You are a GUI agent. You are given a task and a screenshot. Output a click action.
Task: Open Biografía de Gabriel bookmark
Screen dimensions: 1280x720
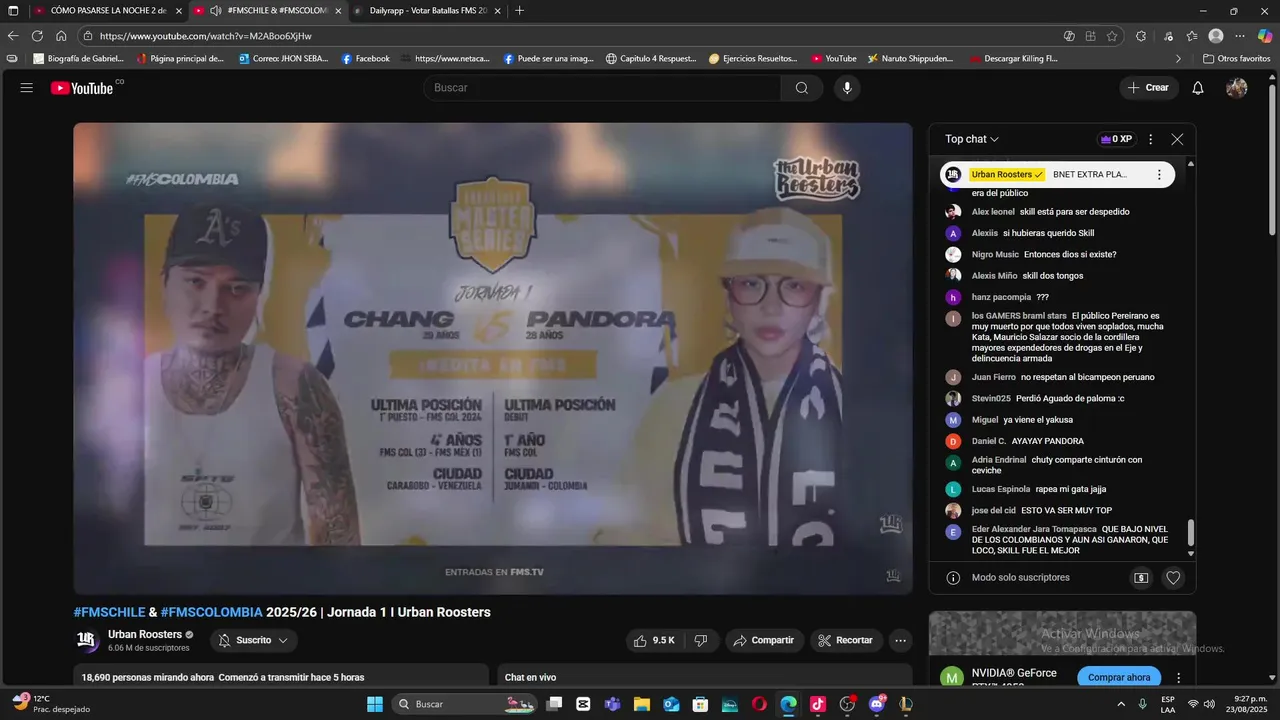(x=78, y=59)
